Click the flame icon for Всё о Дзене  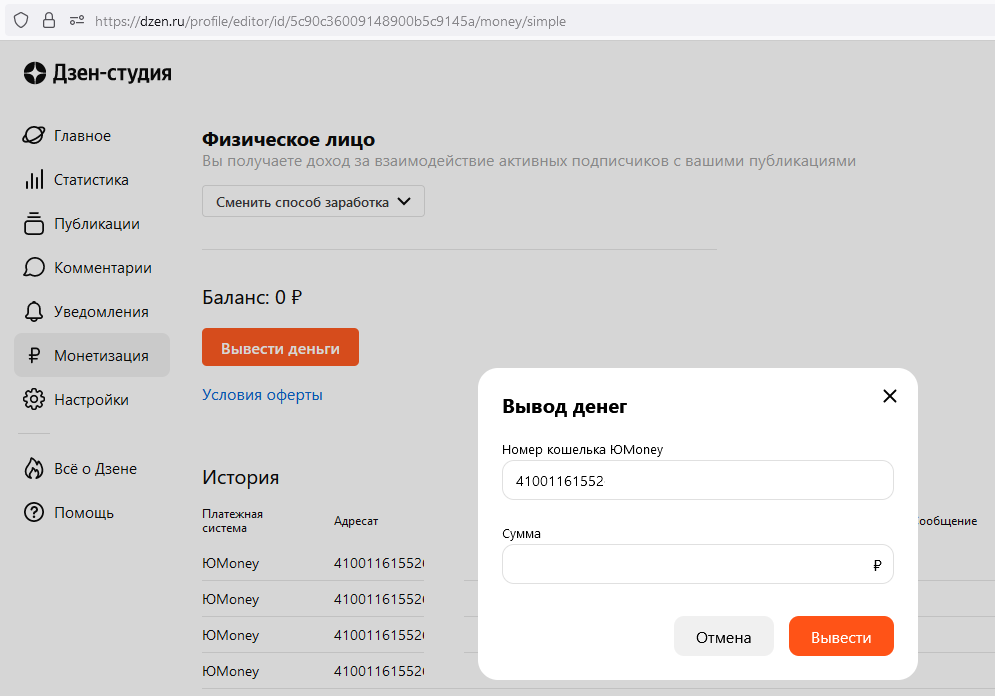(34, 468)
